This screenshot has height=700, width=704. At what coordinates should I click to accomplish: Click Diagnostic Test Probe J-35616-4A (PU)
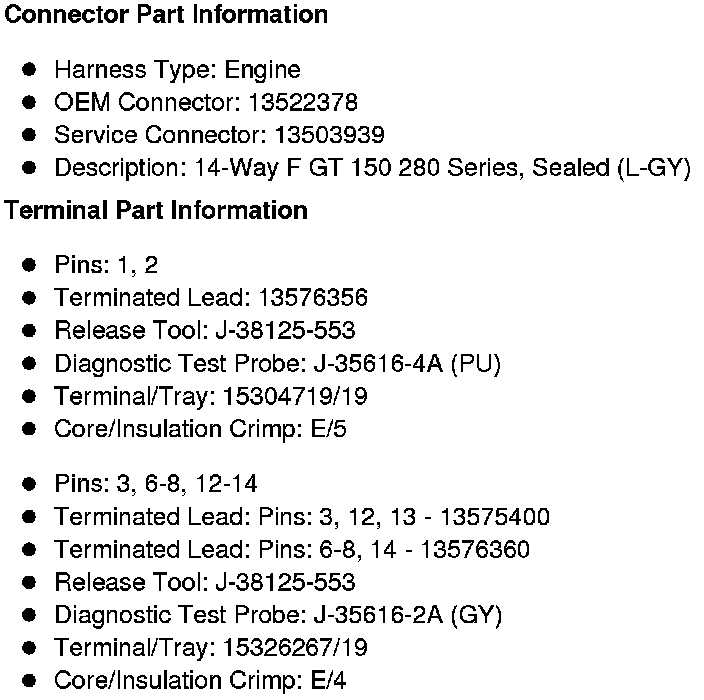pos(277,364)
